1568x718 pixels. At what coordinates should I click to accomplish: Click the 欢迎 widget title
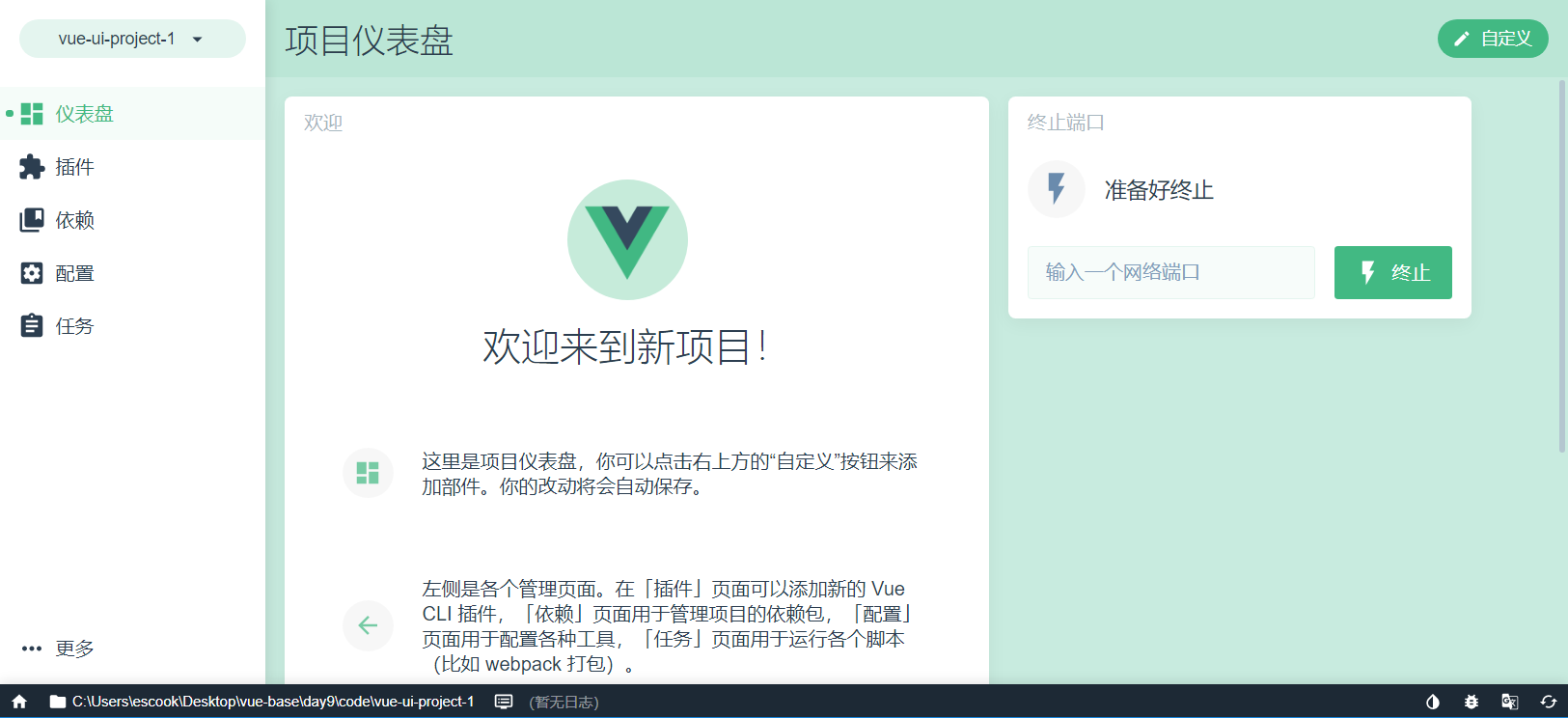[x=323, y=123]
